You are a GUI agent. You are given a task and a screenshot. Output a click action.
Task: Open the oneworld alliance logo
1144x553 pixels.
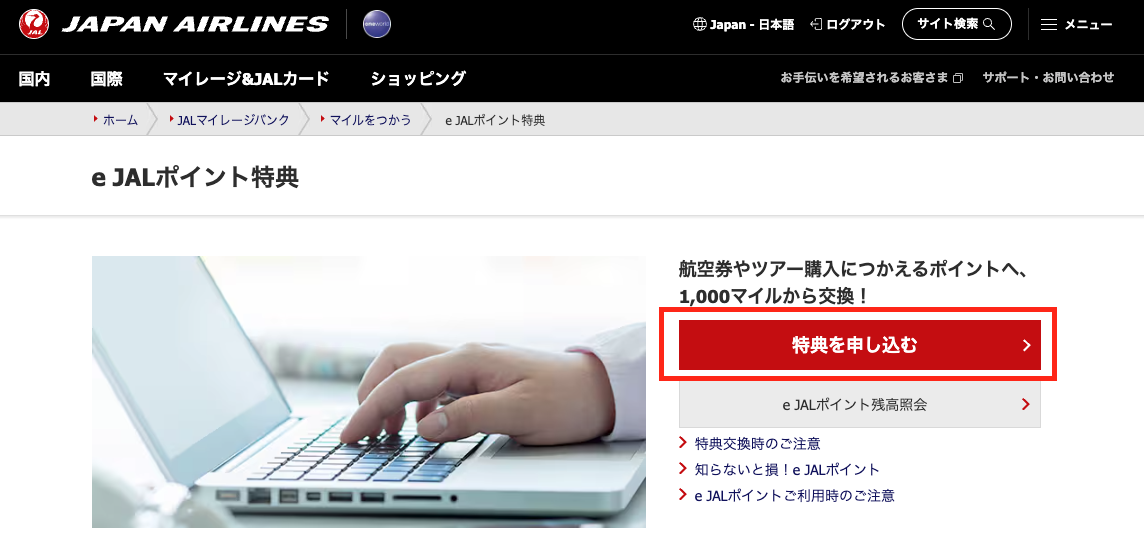[376, 24]
